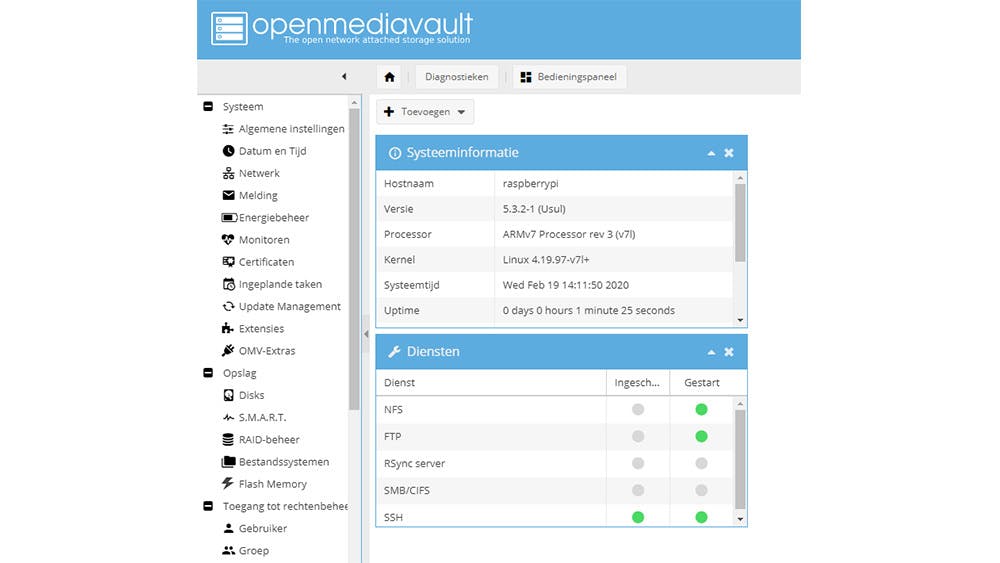Click the RAID-beheer database icon
The height and width of the screenshot is (563, 1000).
click(228, 439)
